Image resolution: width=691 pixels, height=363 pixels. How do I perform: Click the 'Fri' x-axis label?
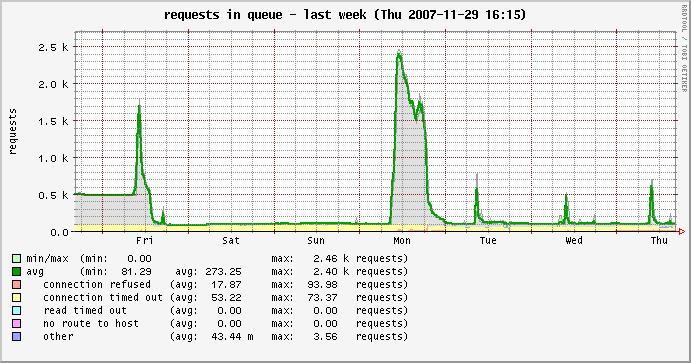(x=145, y=241)
